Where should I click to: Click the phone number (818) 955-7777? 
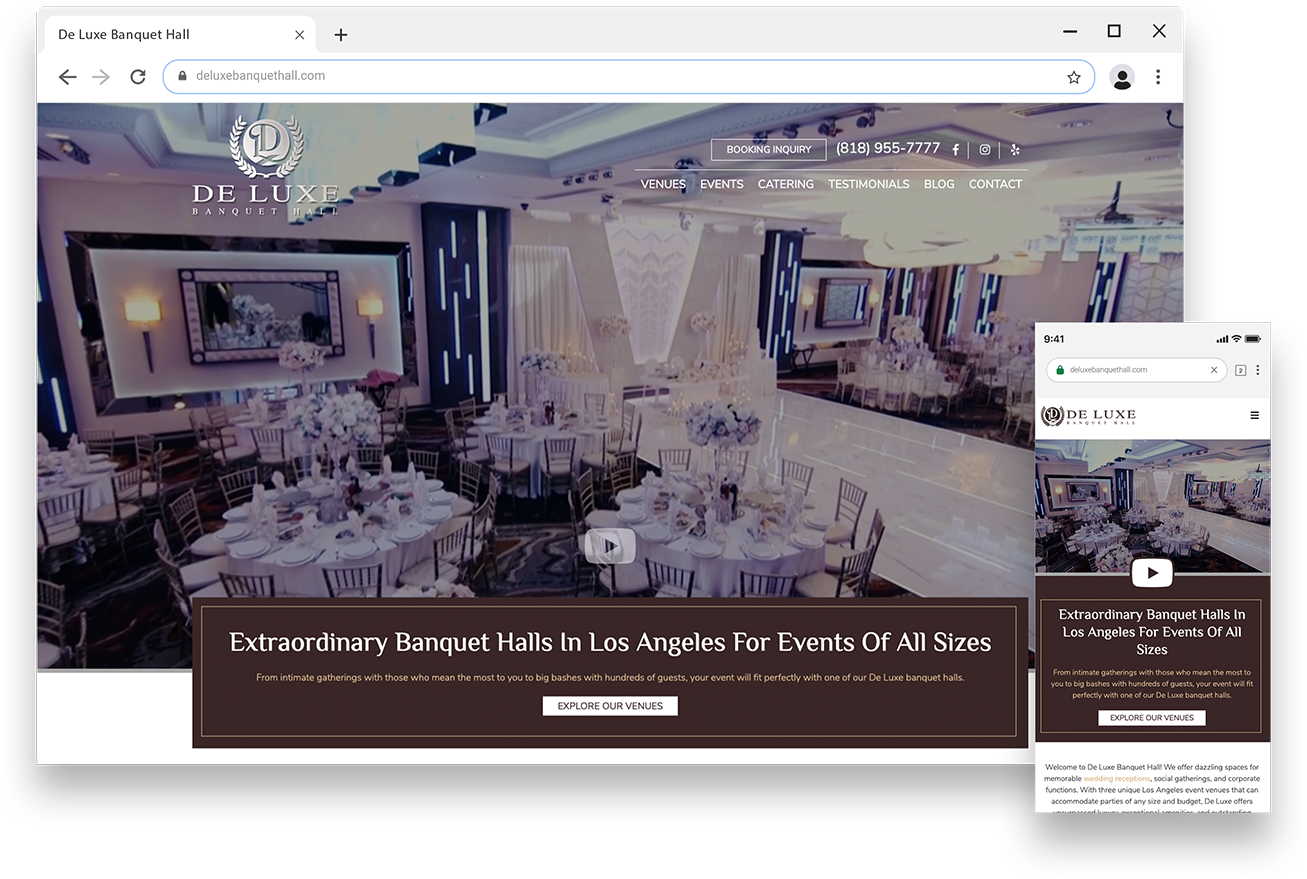tap(888, 148)
